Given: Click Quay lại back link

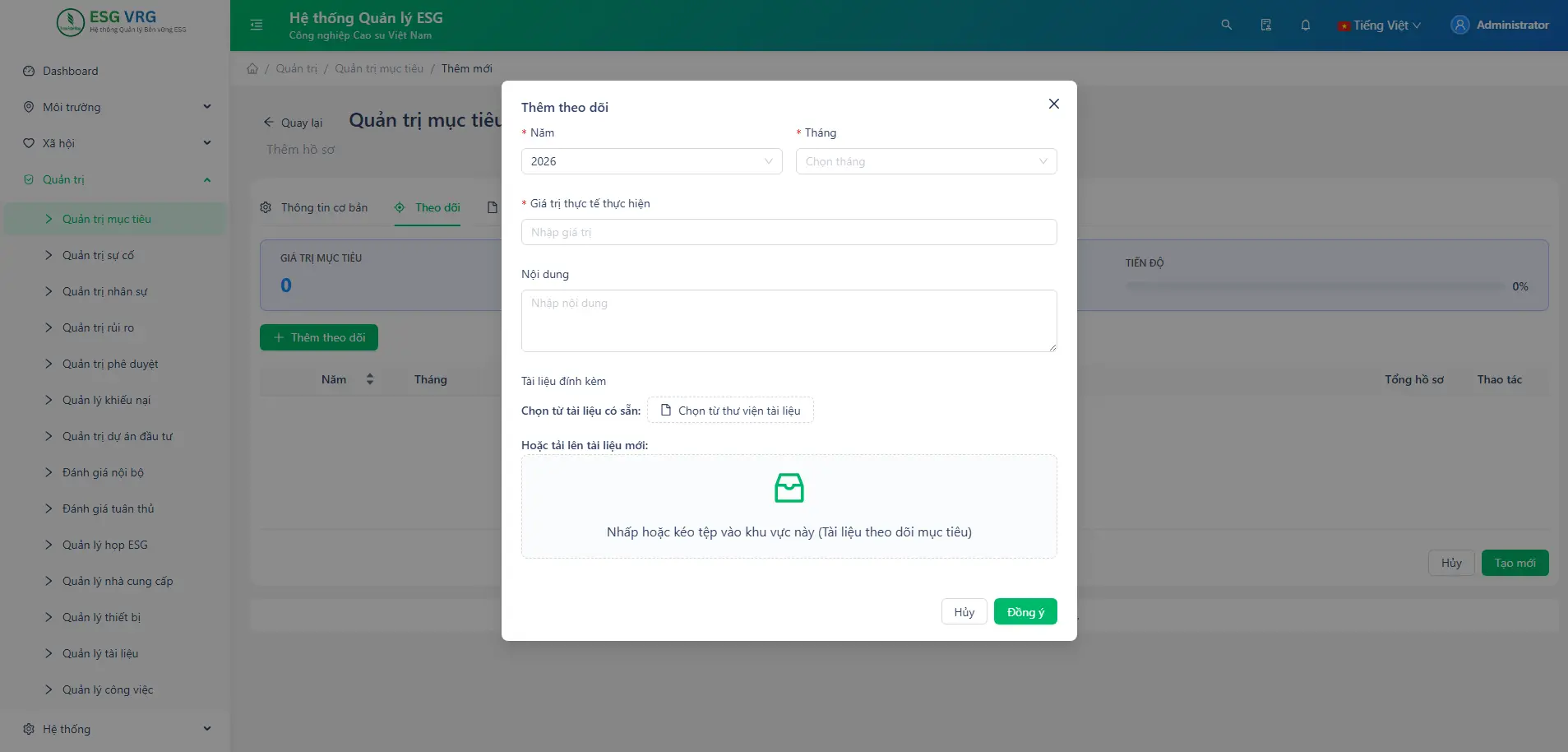Looking at the screenshot, I should coord(293,123).
